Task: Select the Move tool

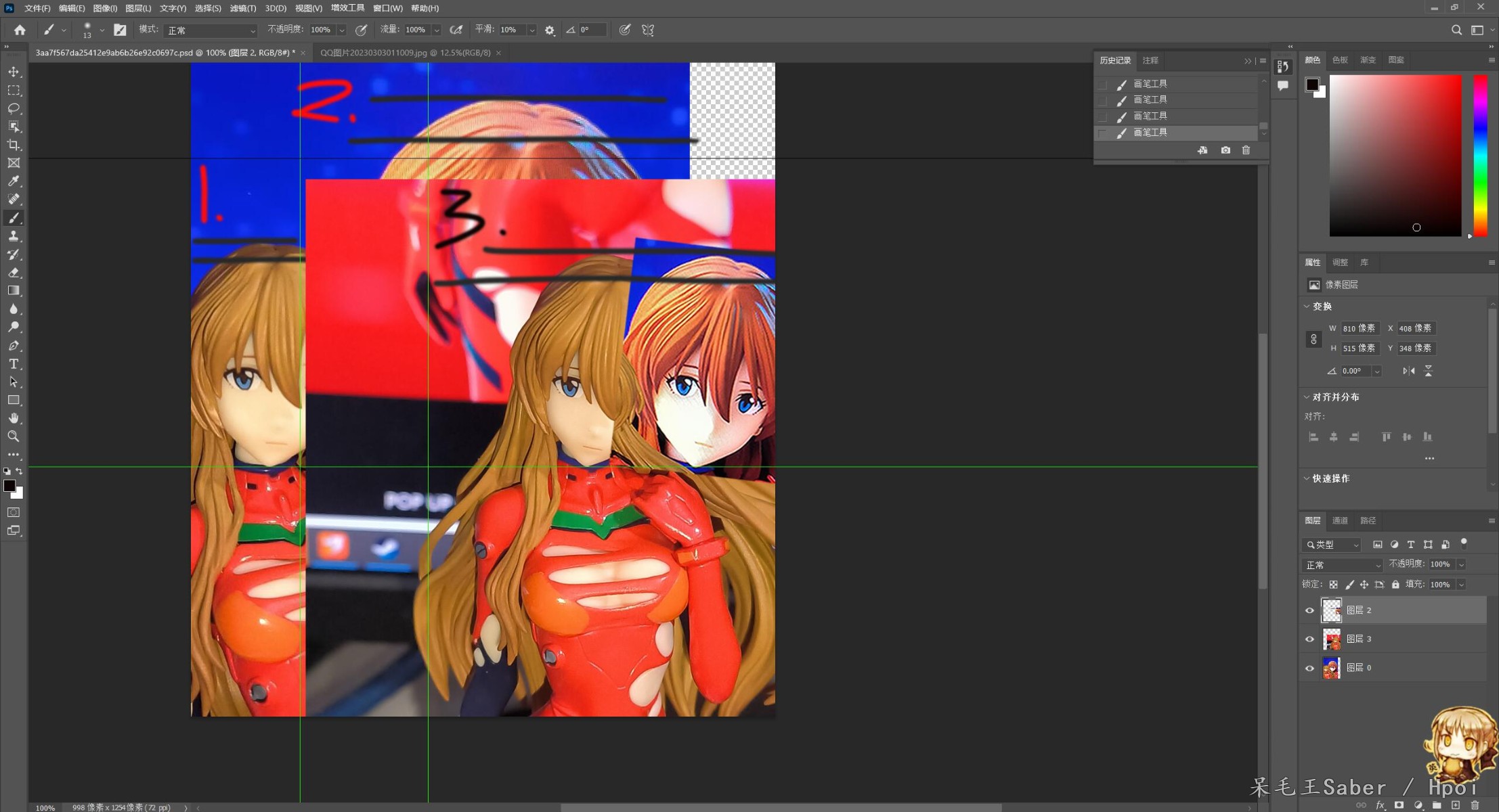Action: pyautogui.click(x=14, y=72)
